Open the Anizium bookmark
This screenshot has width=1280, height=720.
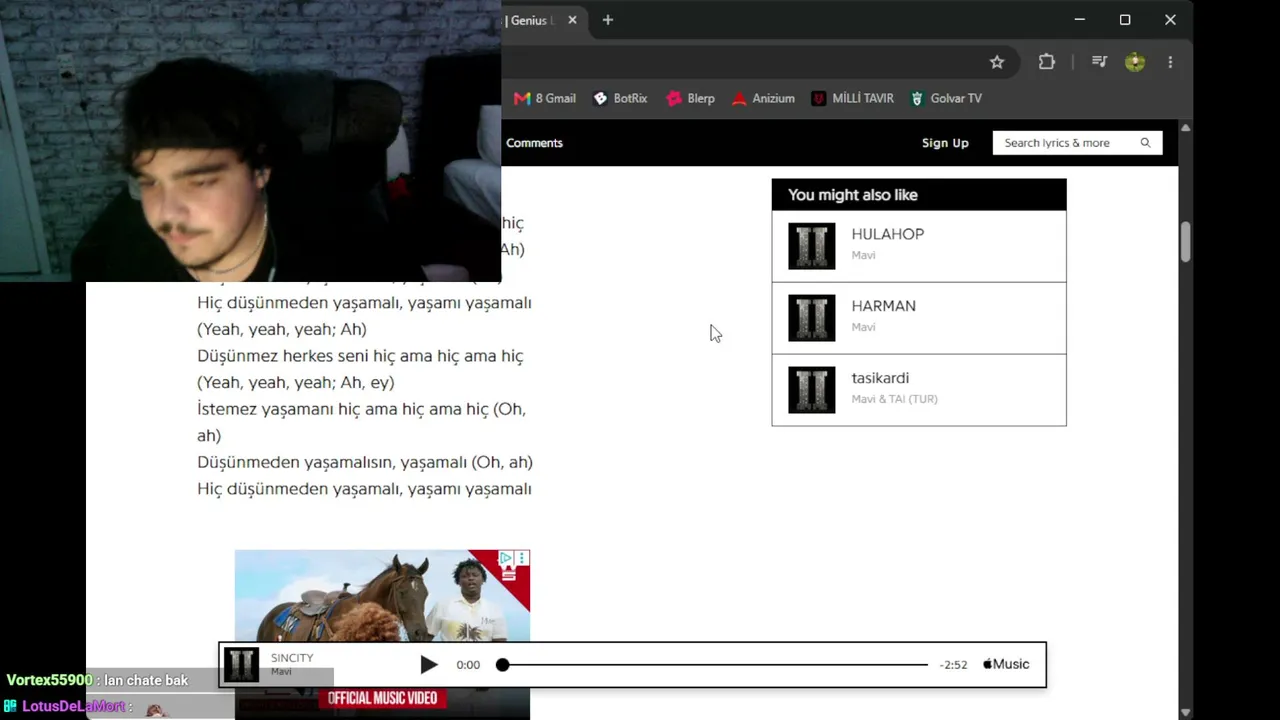coord(763,98)
